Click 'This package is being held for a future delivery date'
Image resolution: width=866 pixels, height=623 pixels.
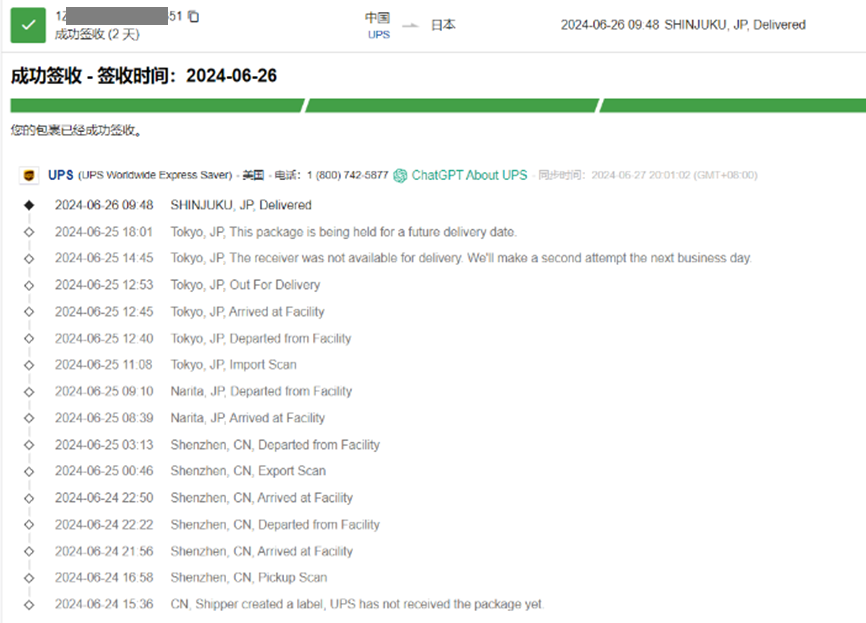pyautogui.click(x=373, y=232)
